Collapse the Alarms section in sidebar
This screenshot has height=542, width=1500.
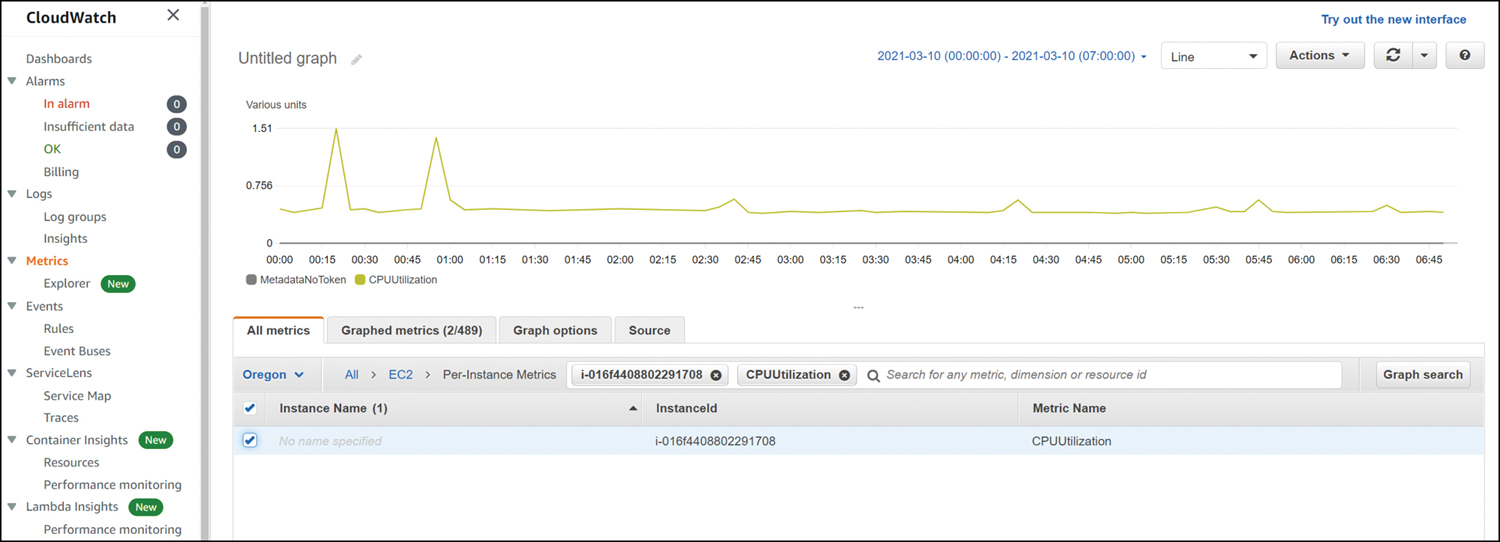(12, 81)
